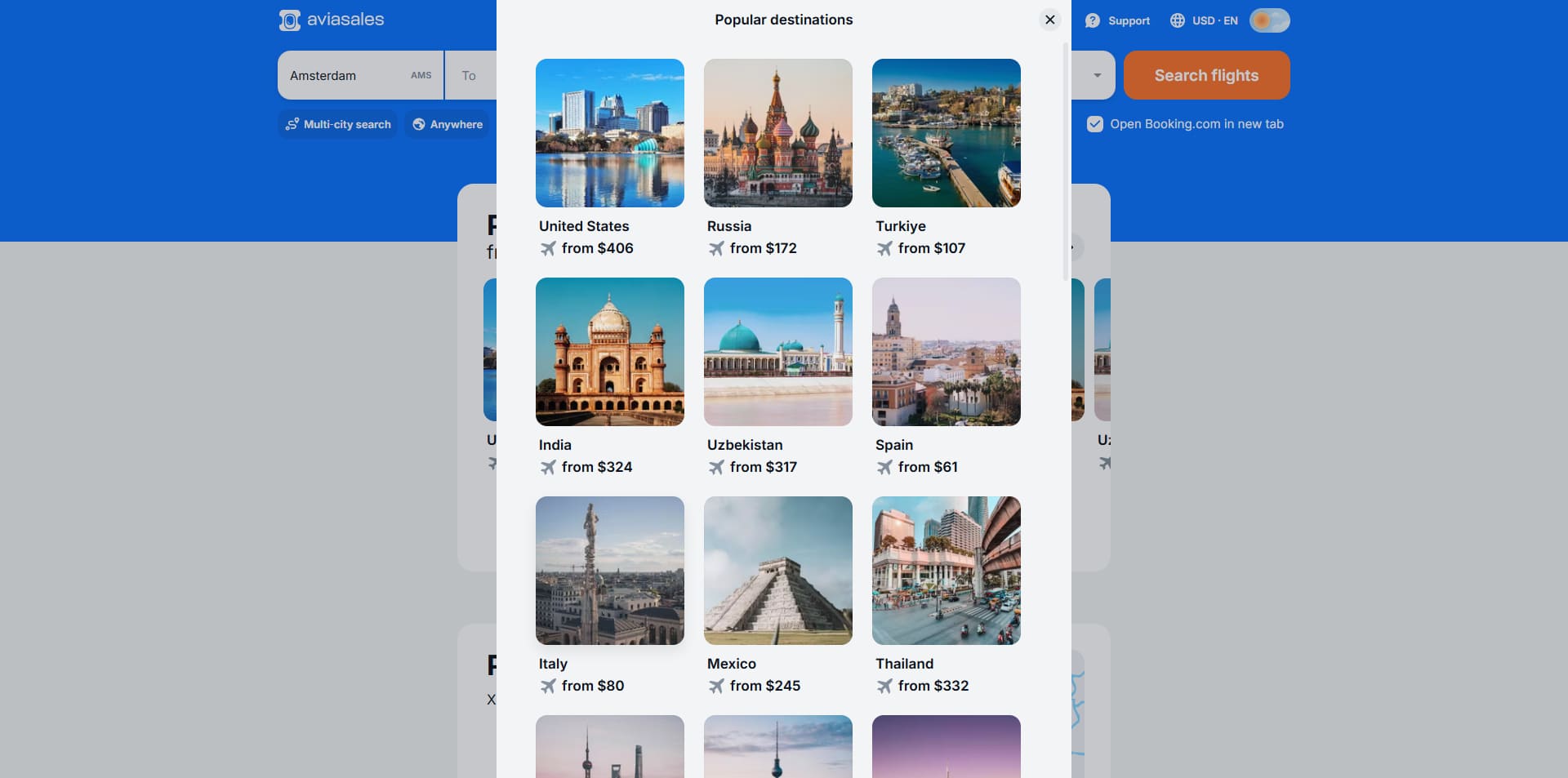The height and width of the screenshot is (778, 1568).
Task: Click the Russia label
Action: 729,226
